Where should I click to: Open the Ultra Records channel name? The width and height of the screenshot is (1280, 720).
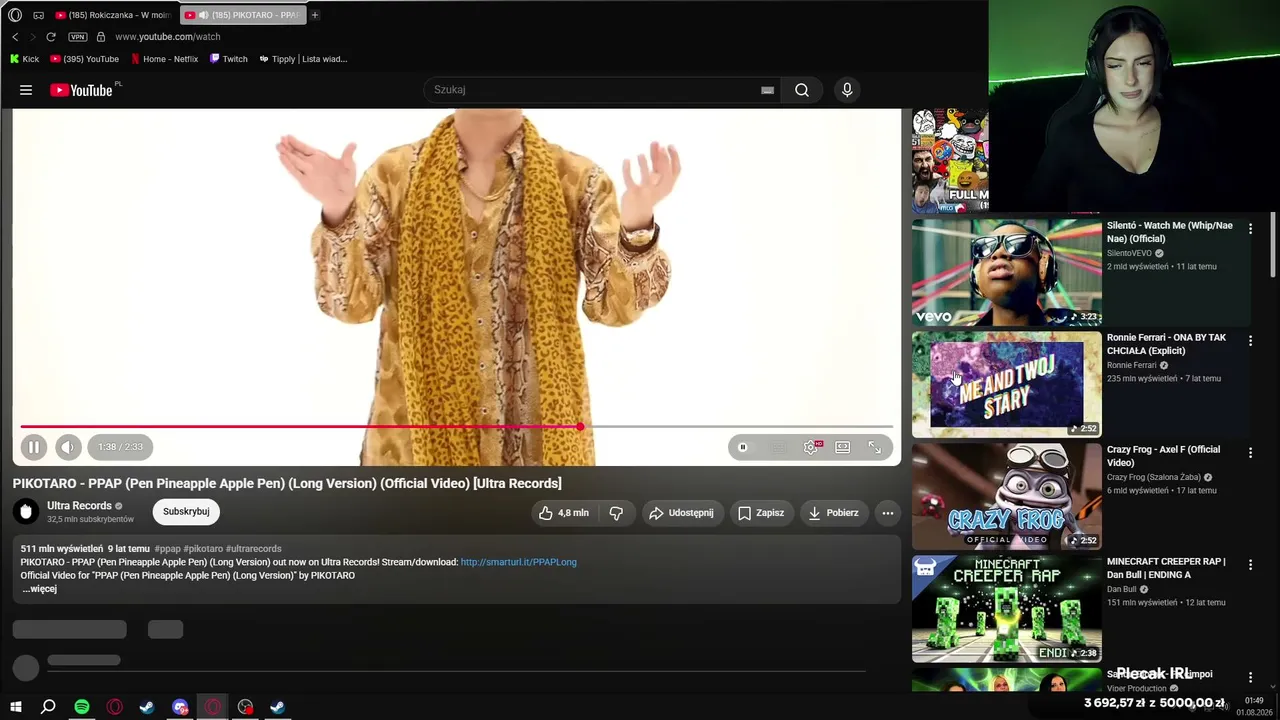[x=79, y=506]
